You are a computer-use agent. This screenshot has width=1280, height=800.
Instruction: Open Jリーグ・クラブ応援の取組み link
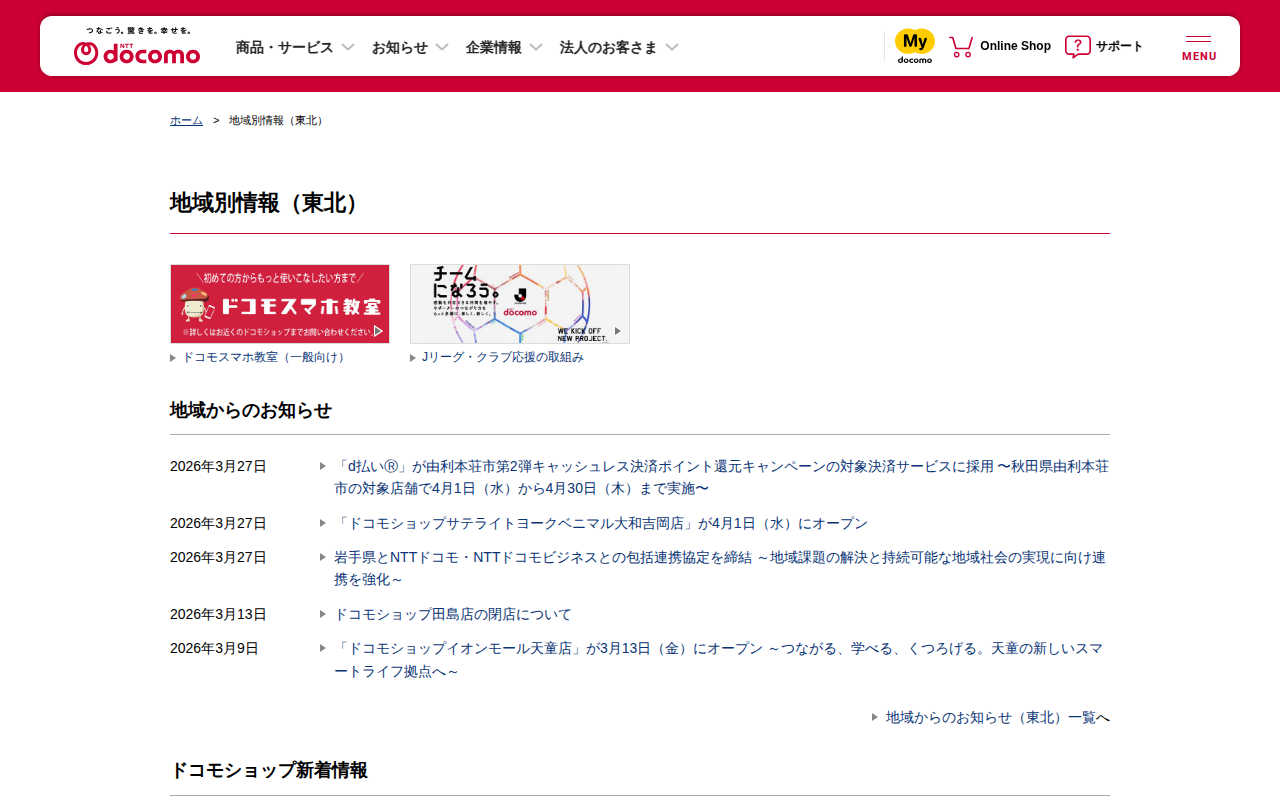click(503, 357)
